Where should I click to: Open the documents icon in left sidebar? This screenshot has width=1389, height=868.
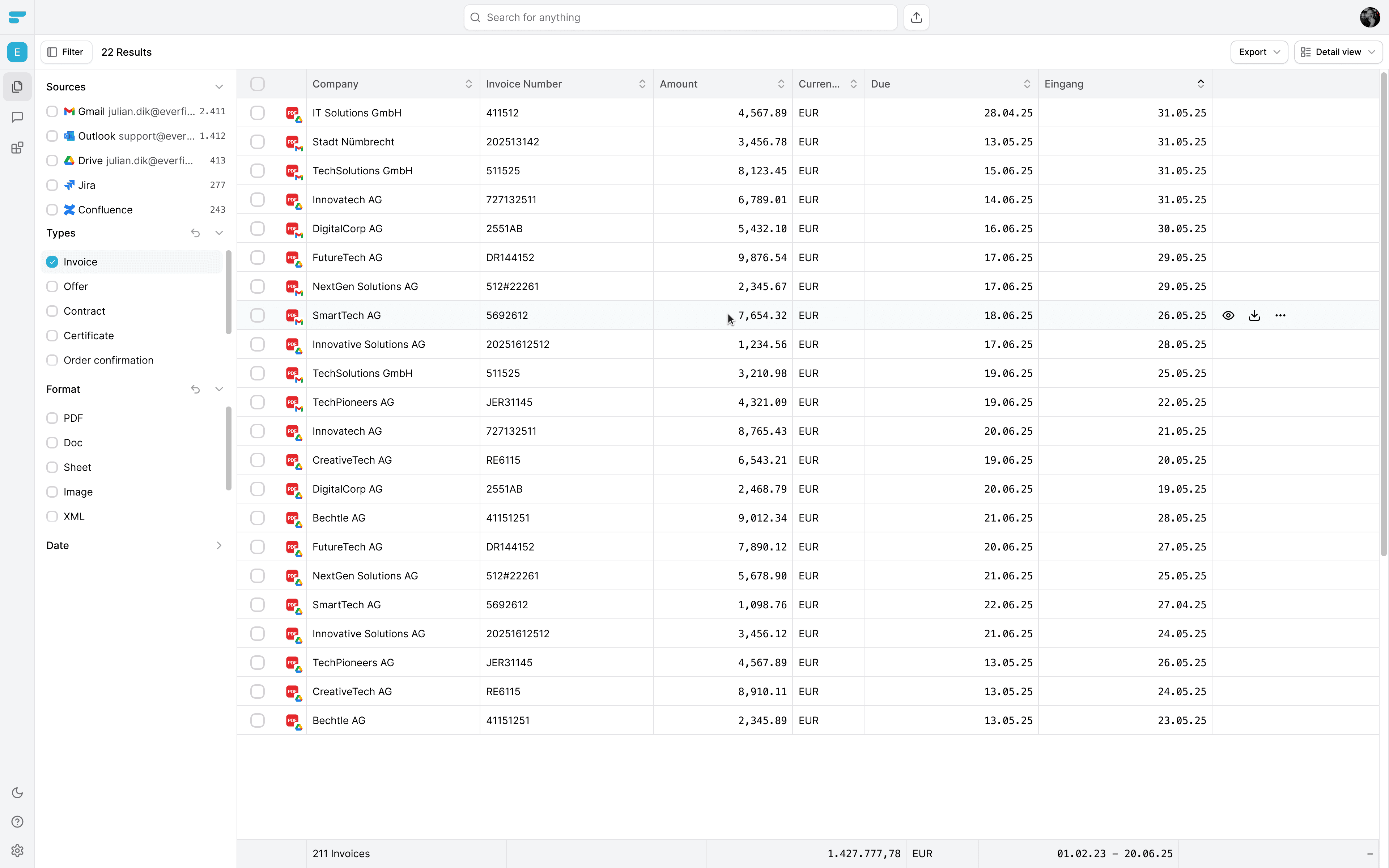point(17,87)
